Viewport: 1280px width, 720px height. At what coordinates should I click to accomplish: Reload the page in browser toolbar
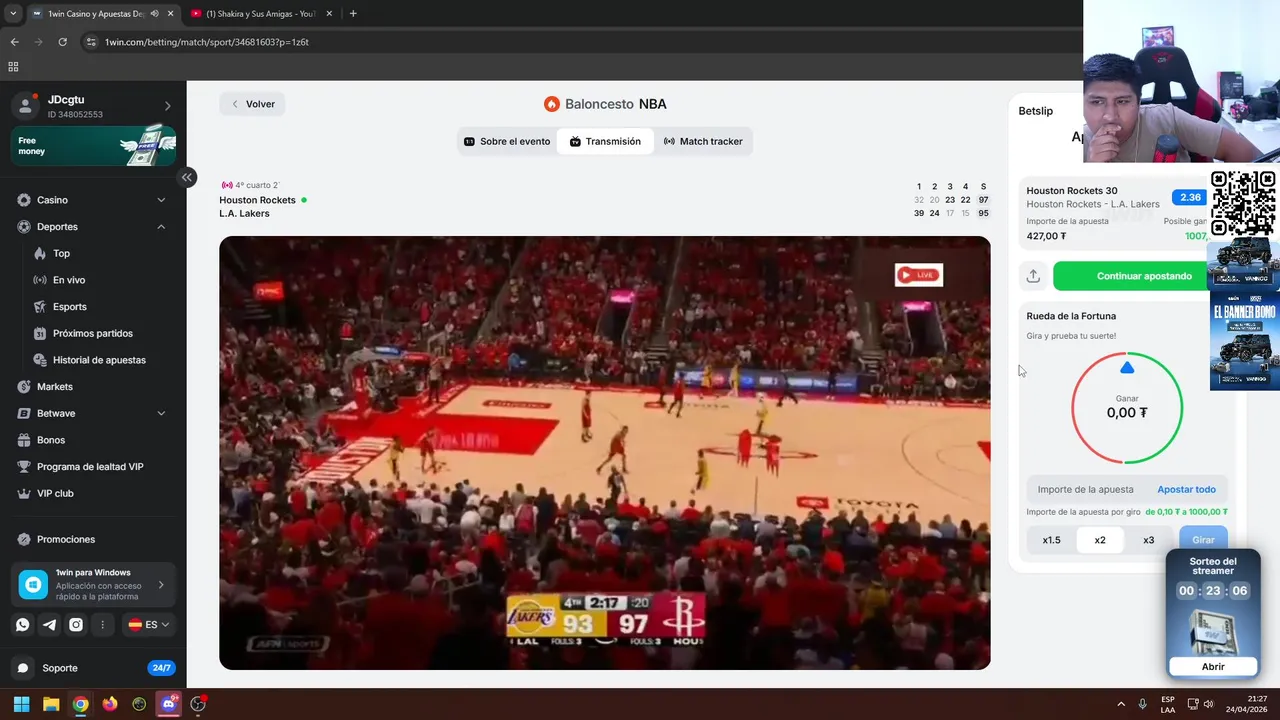click(x=62, y=42)
